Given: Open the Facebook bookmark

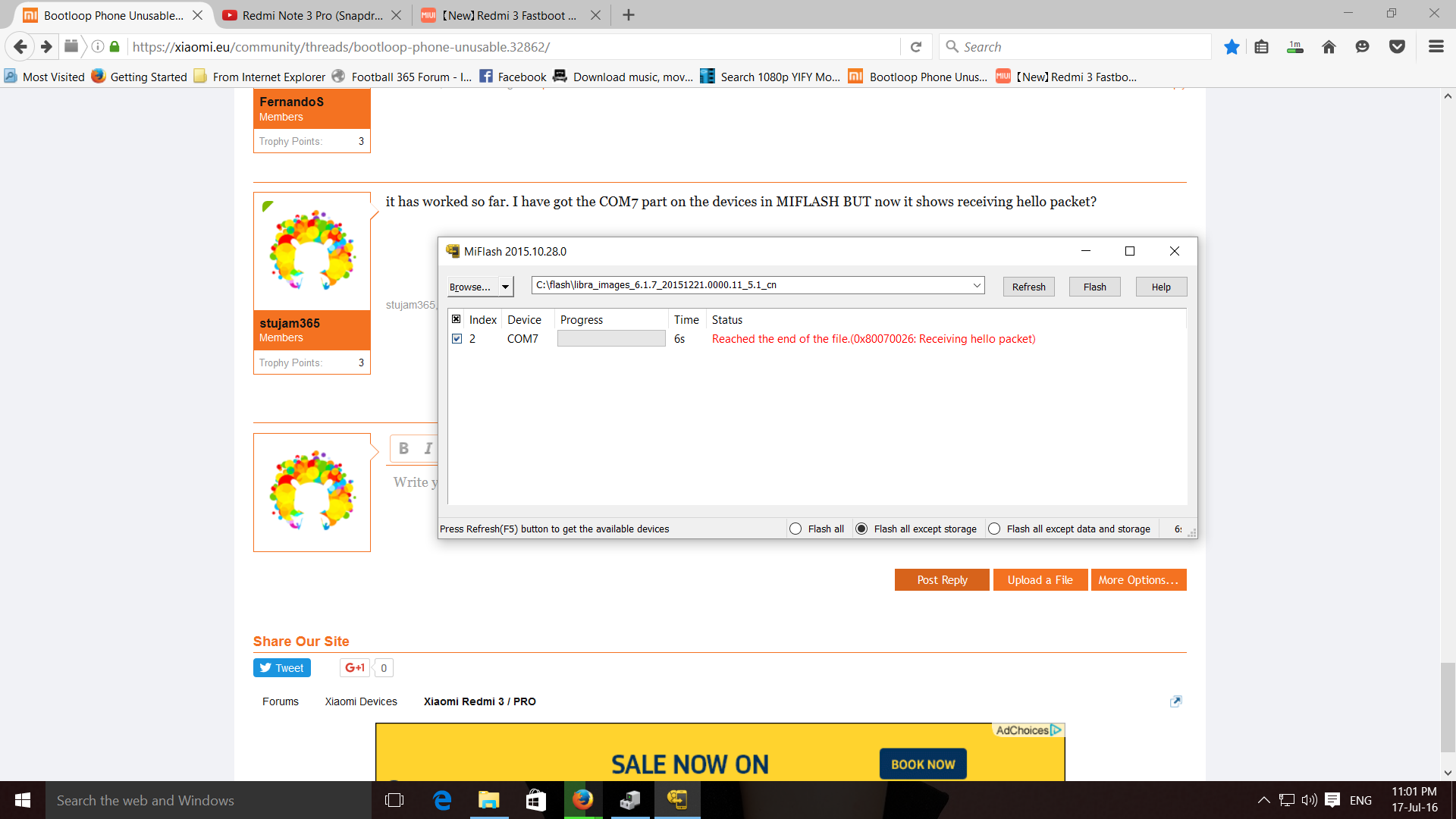Looking at the screenshot, I should [x=513, y=77].
